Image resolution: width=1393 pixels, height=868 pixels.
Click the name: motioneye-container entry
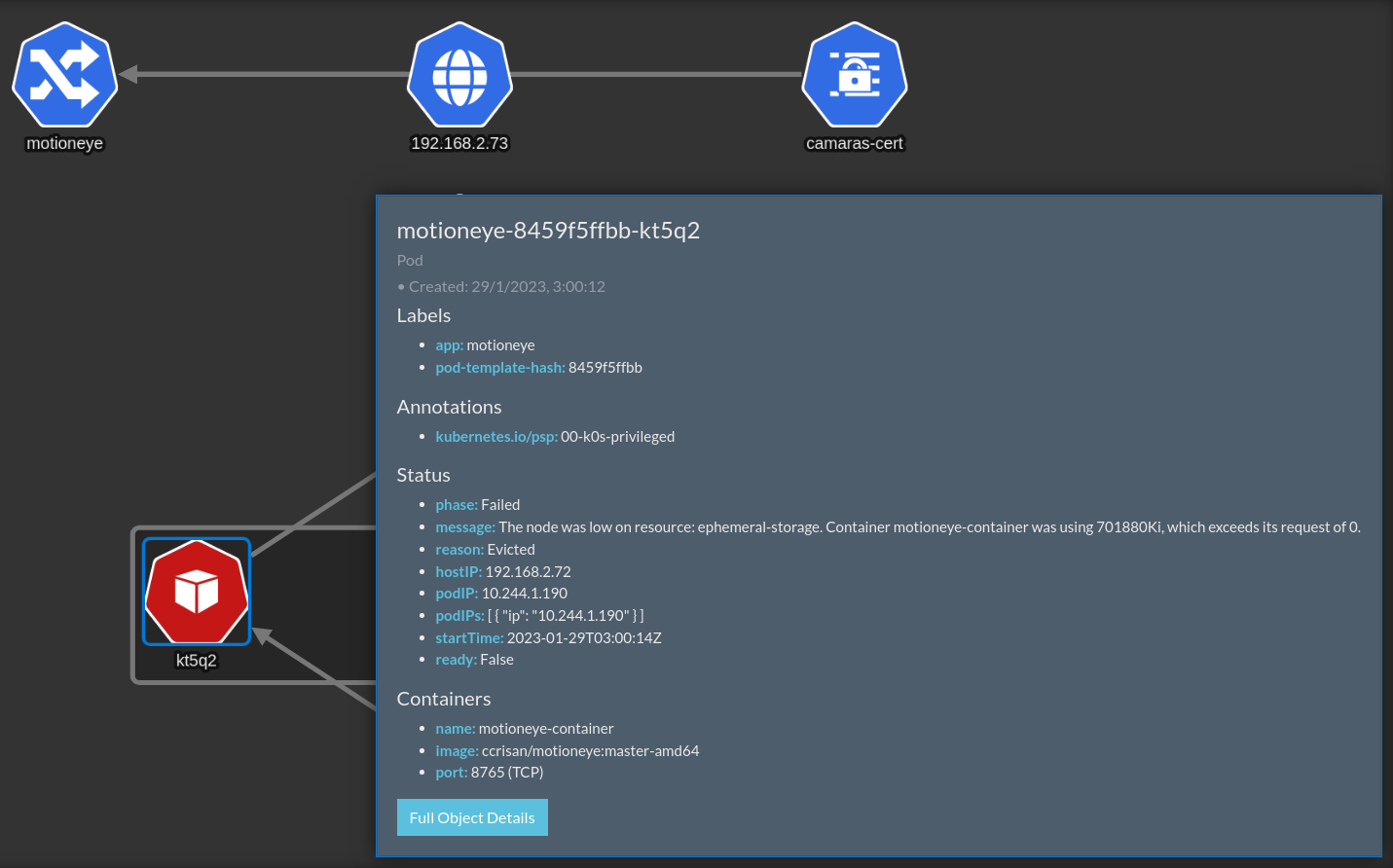pyautogui.click(x=524, y=729)
